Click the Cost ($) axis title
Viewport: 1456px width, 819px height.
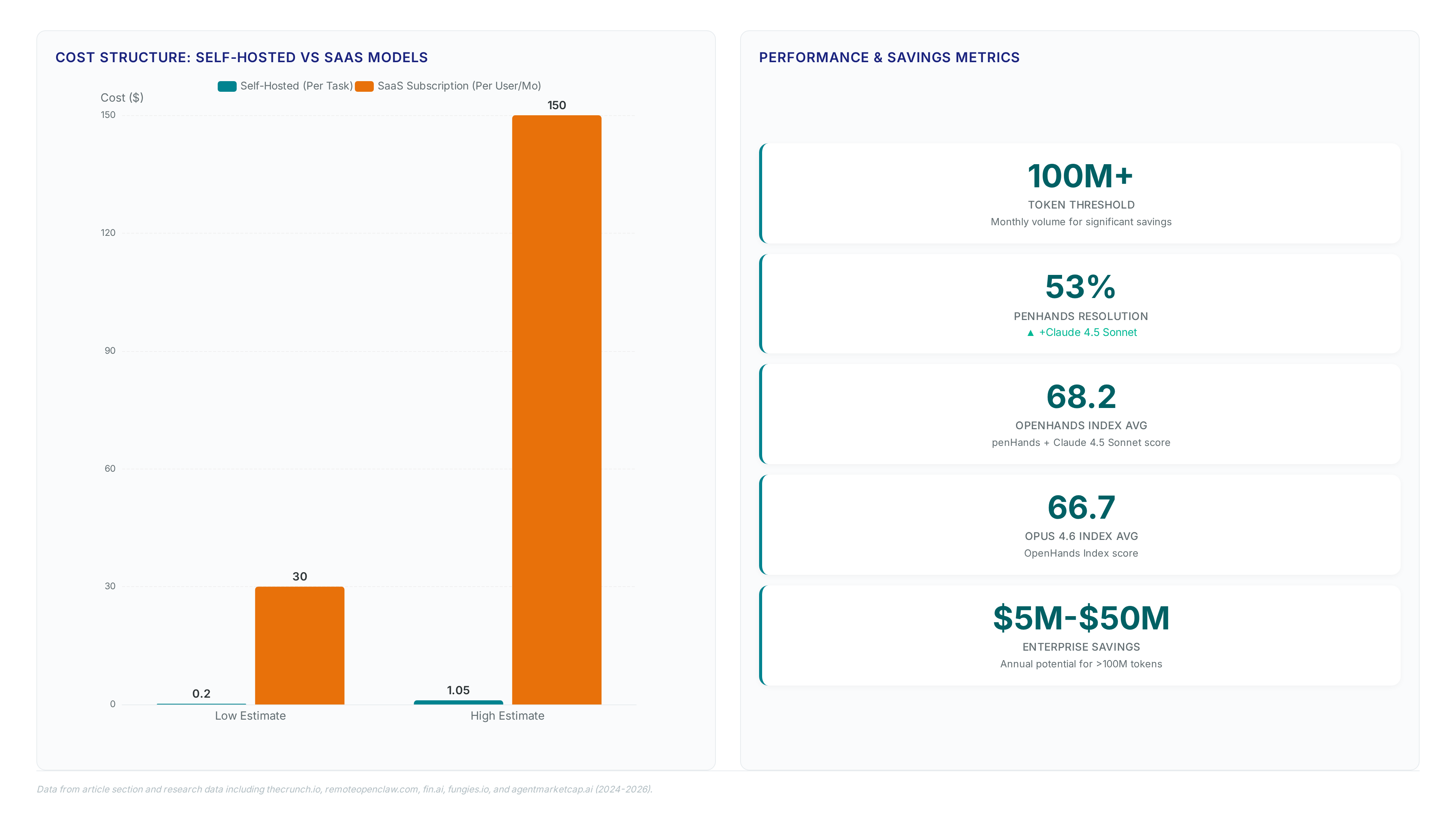click(122, 97)
